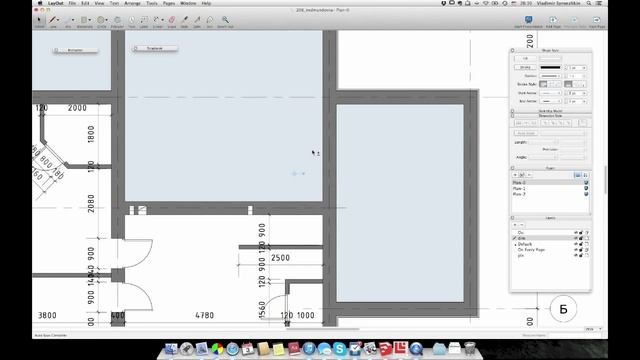The image size is (640, 360).
Task: Click Start Presentation in toolbar
Action: 529,20
